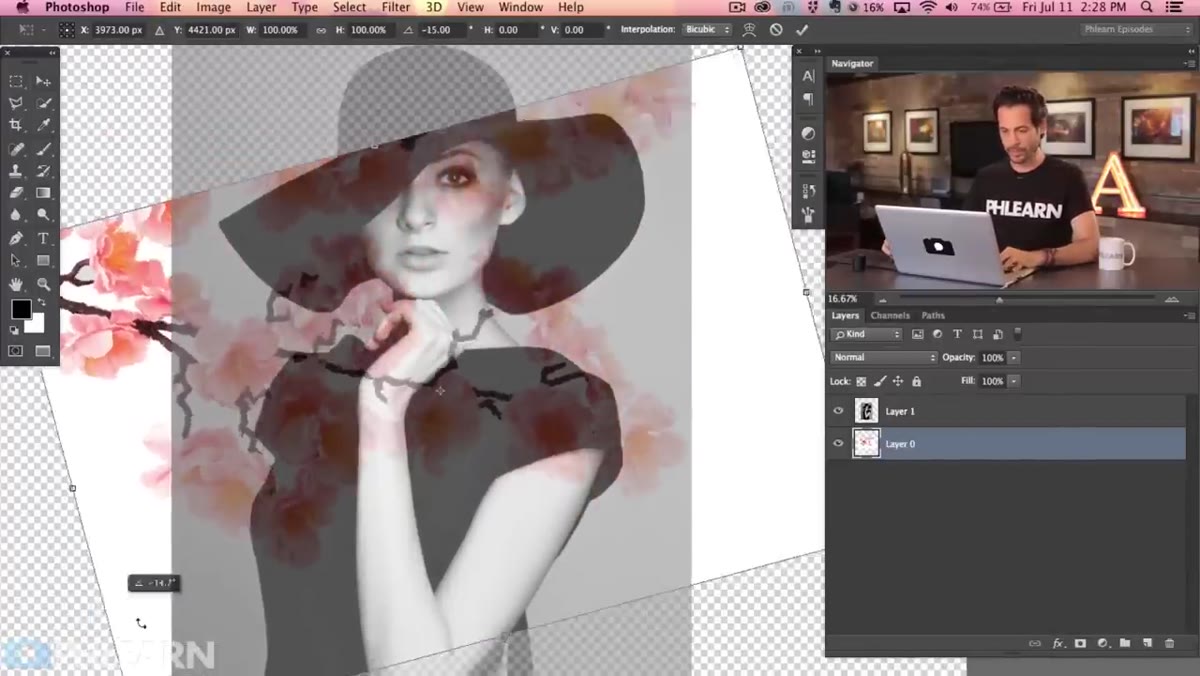Select the Rectangle shape tool

click(x=44, y=261)
